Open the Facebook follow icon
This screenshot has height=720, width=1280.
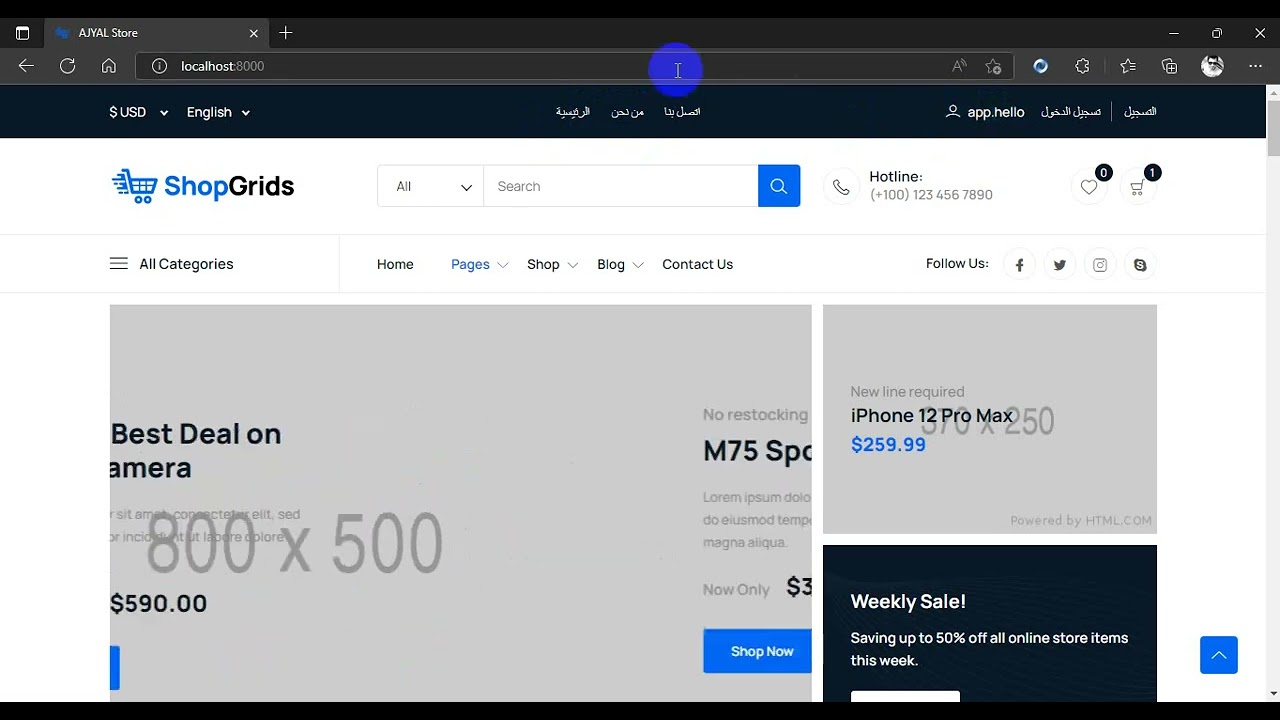point(1019,265)
